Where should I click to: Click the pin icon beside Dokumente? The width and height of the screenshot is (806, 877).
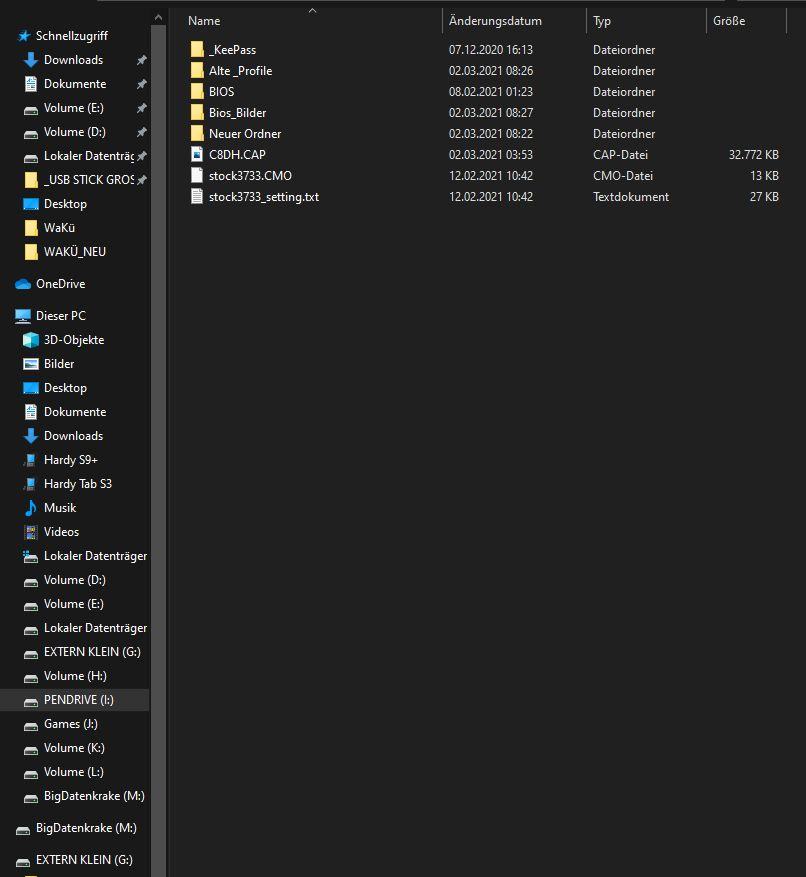coord(142,84)
